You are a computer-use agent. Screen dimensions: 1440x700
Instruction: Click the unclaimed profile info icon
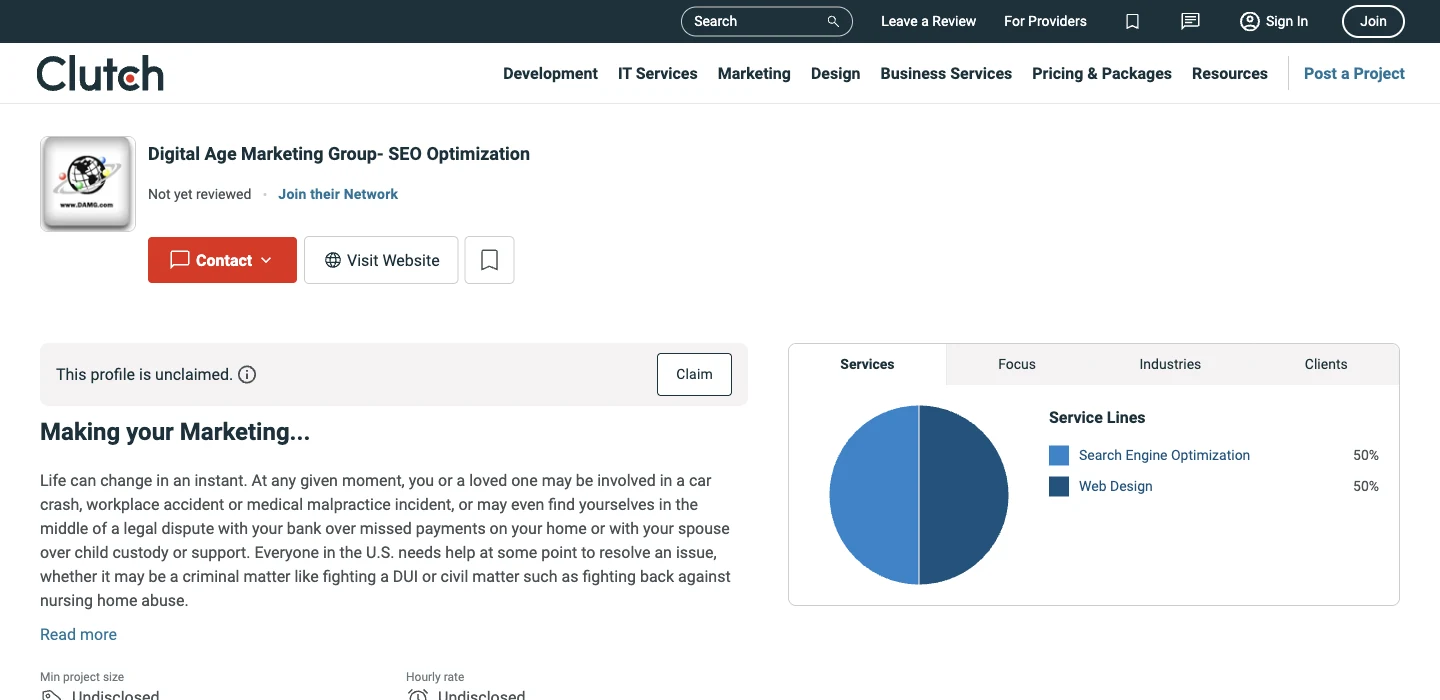[247, 374]
